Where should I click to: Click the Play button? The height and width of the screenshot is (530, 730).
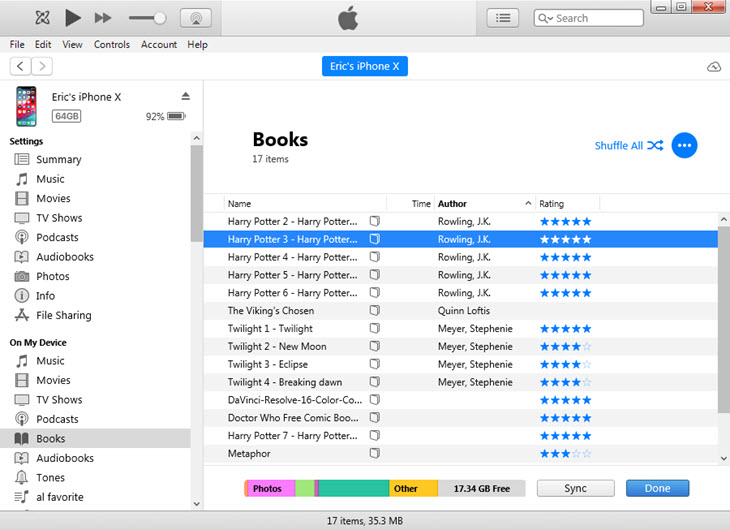coord(73,18)
